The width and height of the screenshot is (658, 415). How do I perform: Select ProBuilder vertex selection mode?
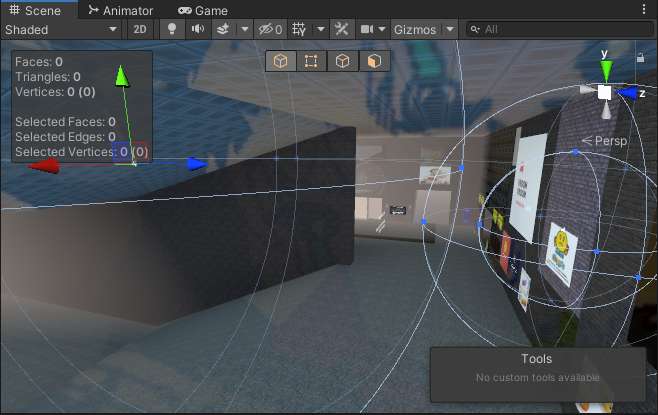point(312,61)
